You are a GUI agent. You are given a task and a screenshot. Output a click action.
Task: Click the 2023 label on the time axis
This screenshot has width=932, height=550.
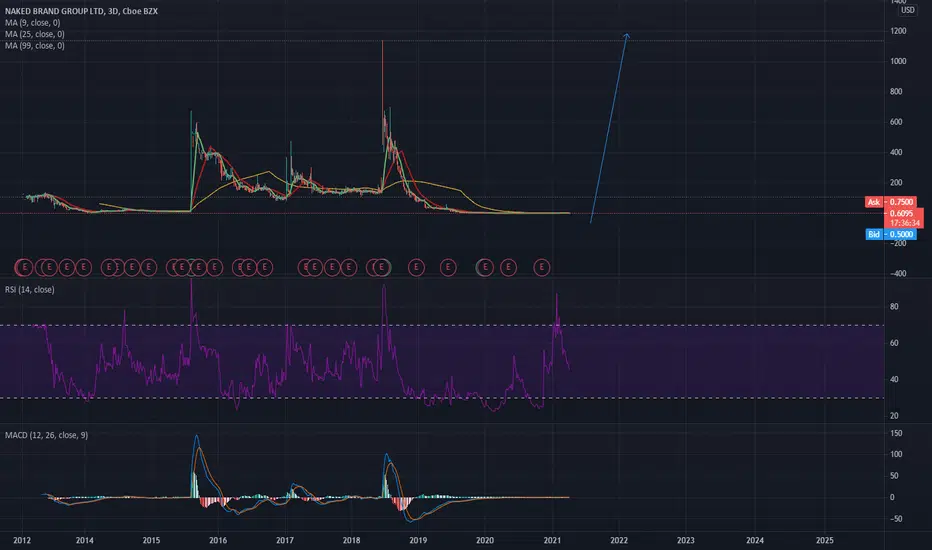(x=685, y=540)
